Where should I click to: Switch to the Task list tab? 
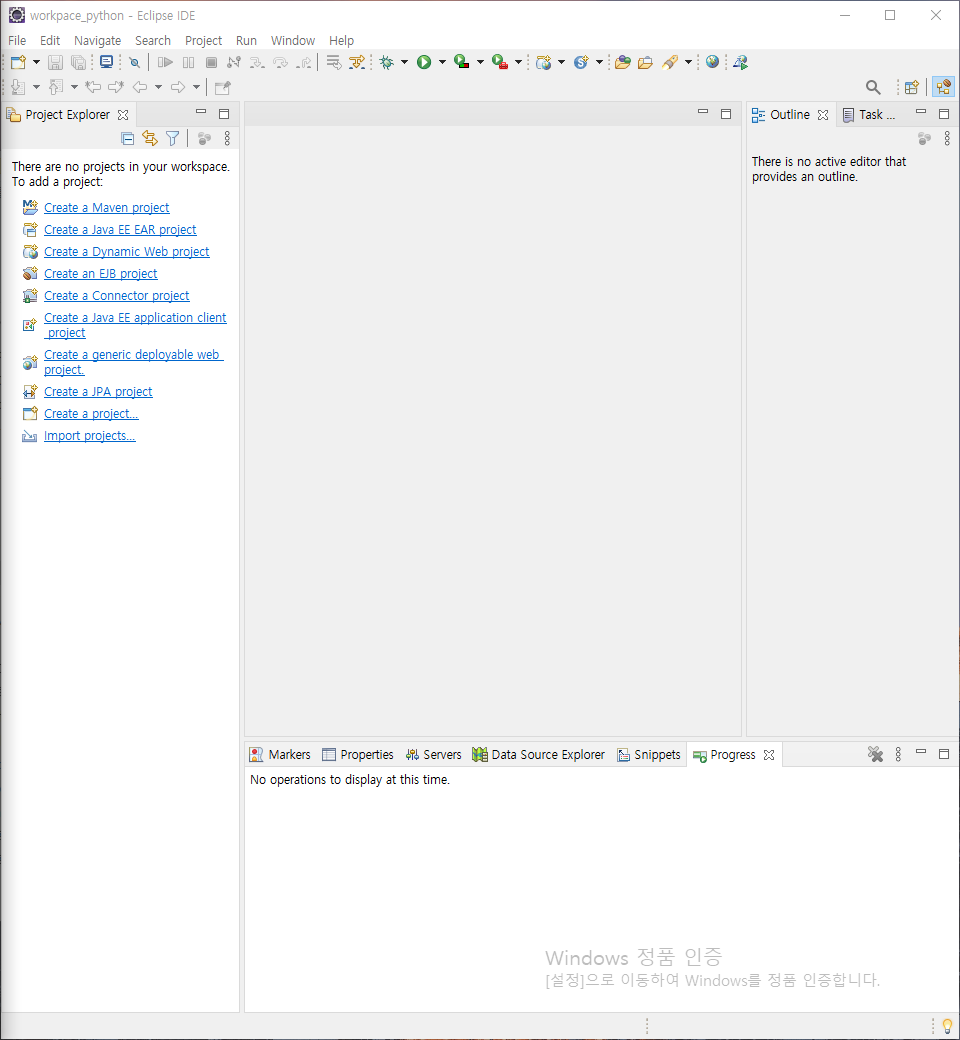(x=869, y=115)
